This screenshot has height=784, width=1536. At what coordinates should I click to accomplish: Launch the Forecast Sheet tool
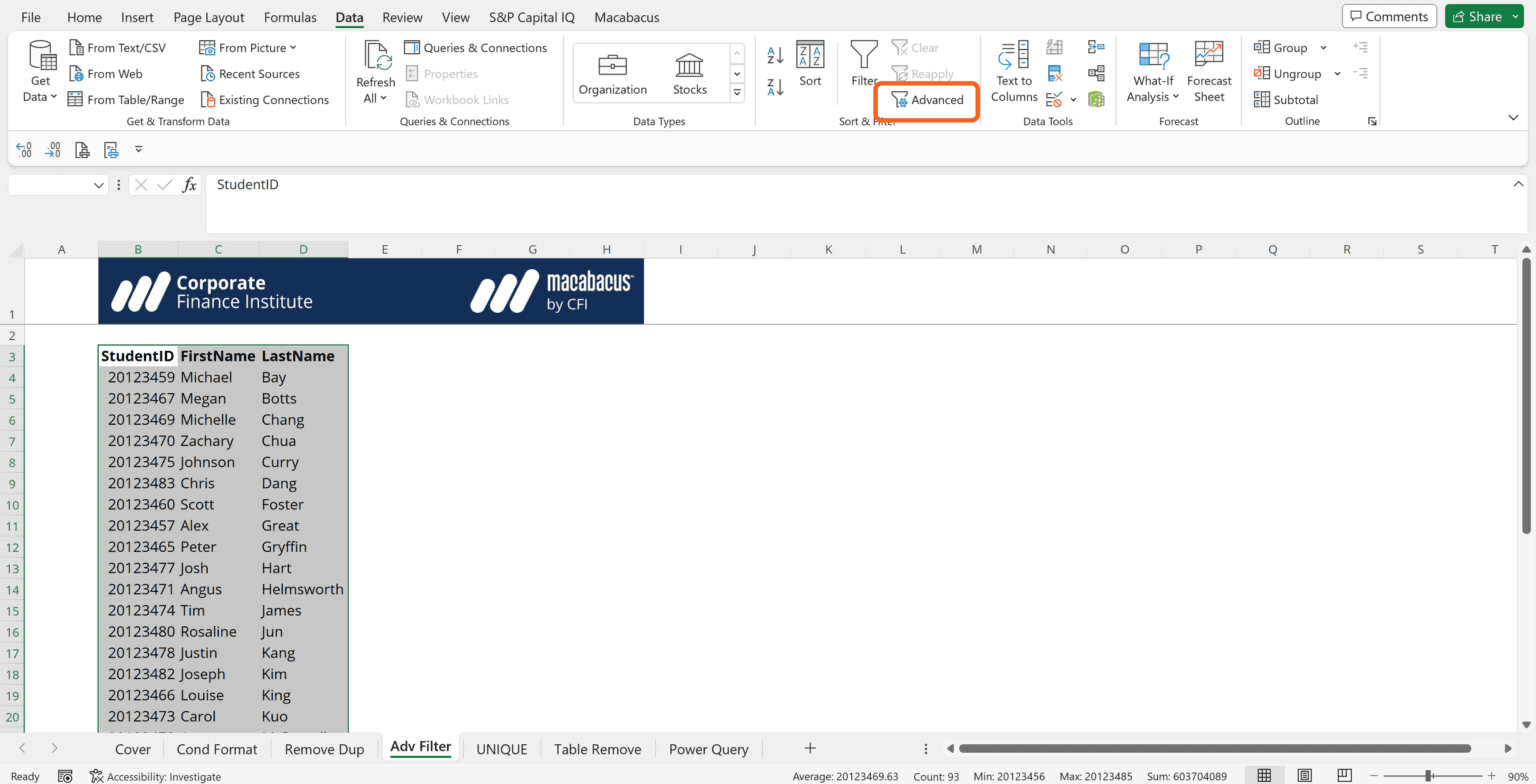coord(1209,72)
